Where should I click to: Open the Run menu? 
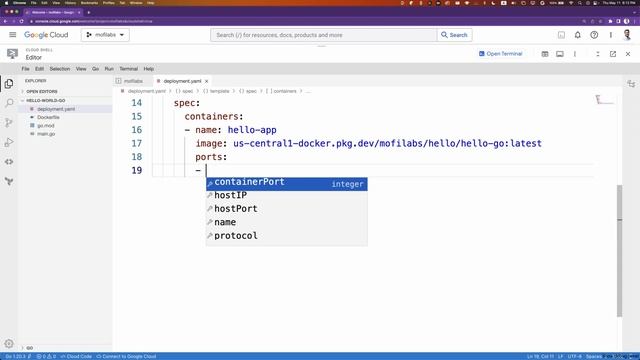tap(109, 69)
